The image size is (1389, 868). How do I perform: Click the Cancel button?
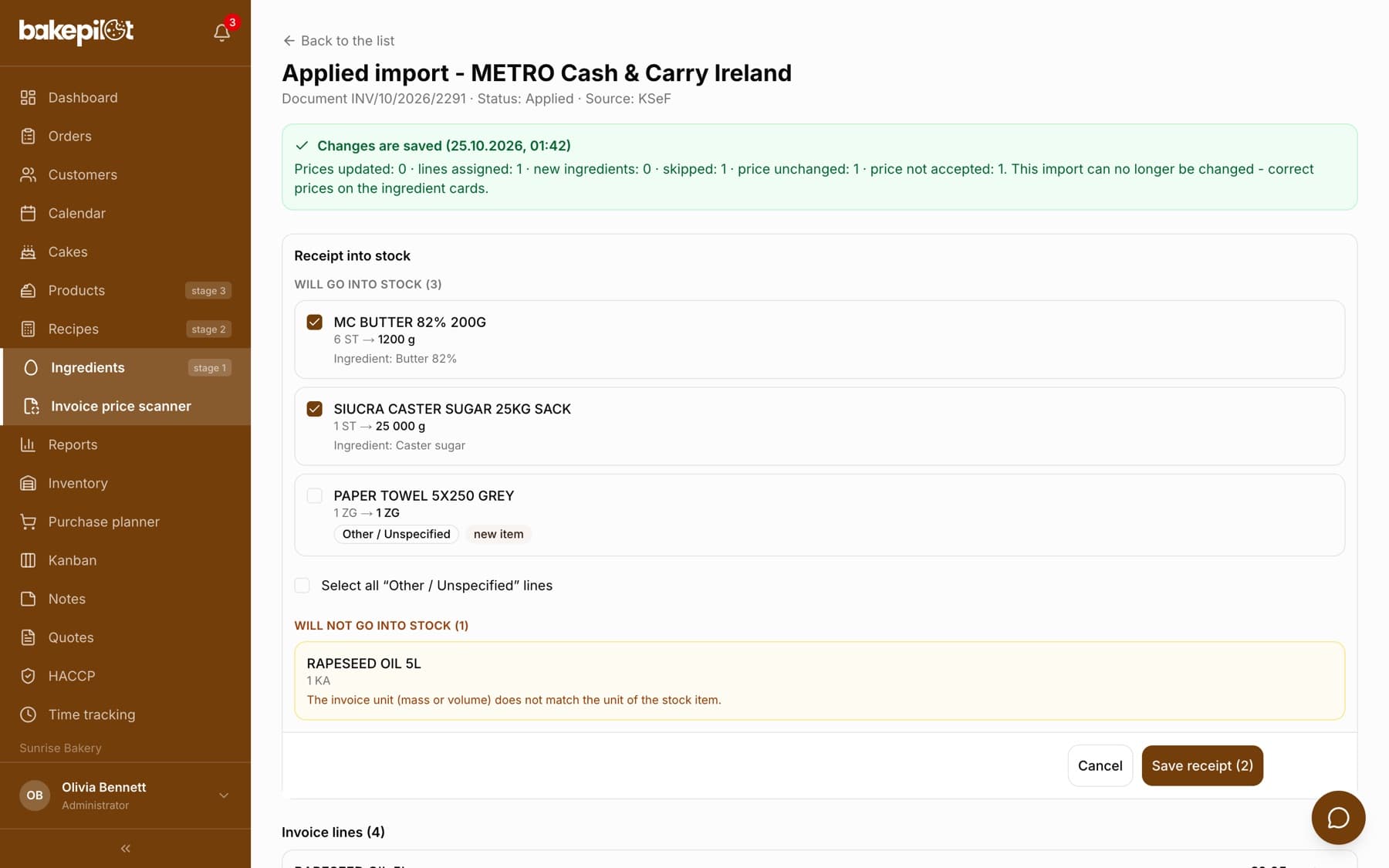click(x=1100, y=765)
